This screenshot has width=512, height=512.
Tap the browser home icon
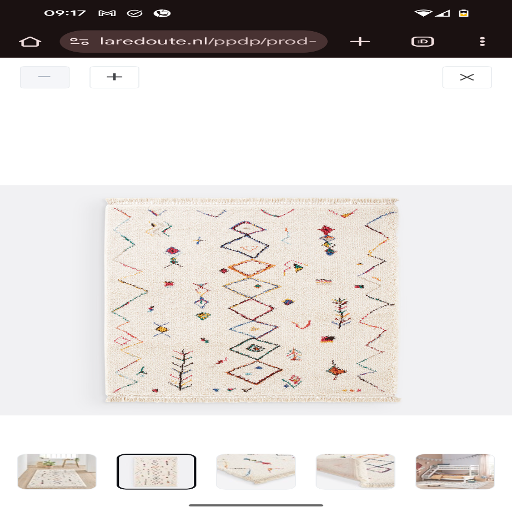(x=30, y=42)
